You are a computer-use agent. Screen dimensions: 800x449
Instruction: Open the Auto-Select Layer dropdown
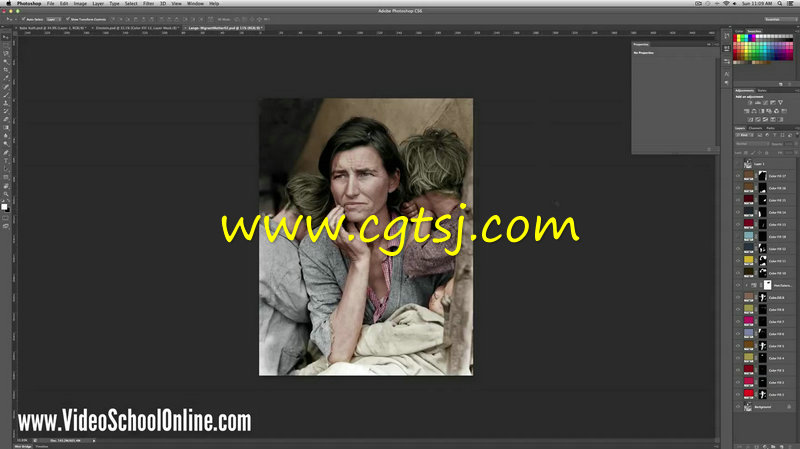(53, 19)
